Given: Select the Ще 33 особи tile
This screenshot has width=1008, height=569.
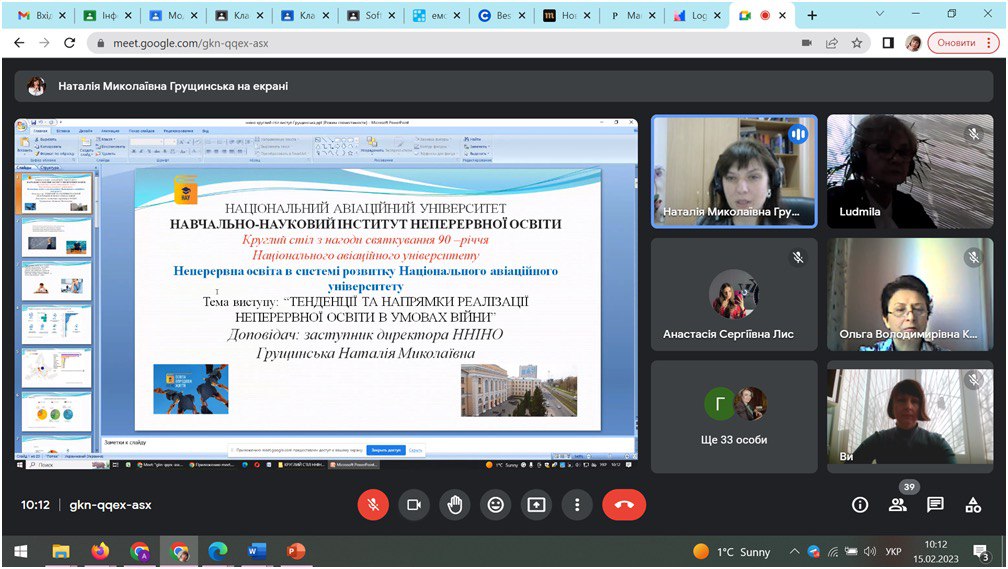Looking at the screenshot, I should coord(734,416).
